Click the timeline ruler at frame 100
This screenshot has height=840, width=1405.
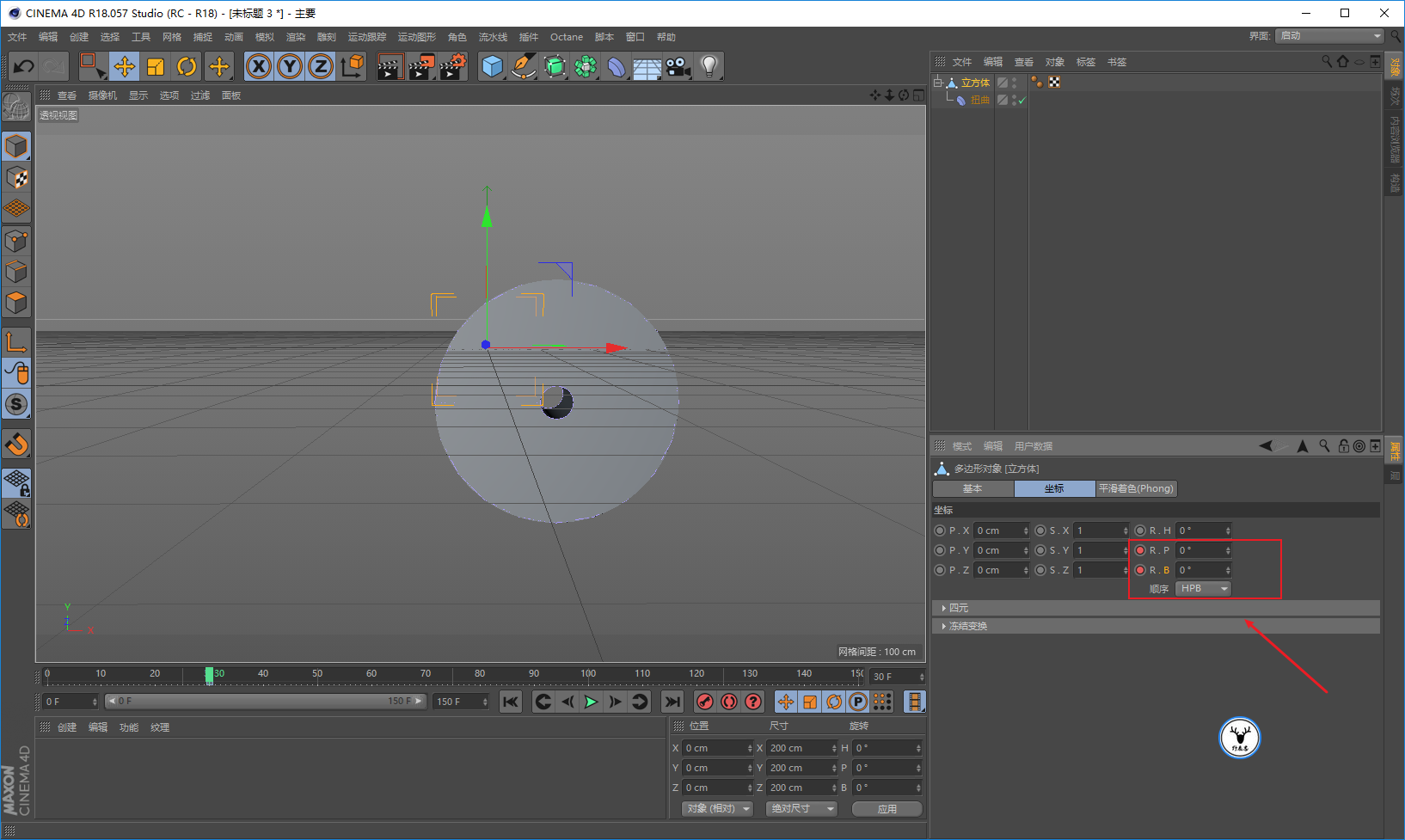[x=588, y=674]
